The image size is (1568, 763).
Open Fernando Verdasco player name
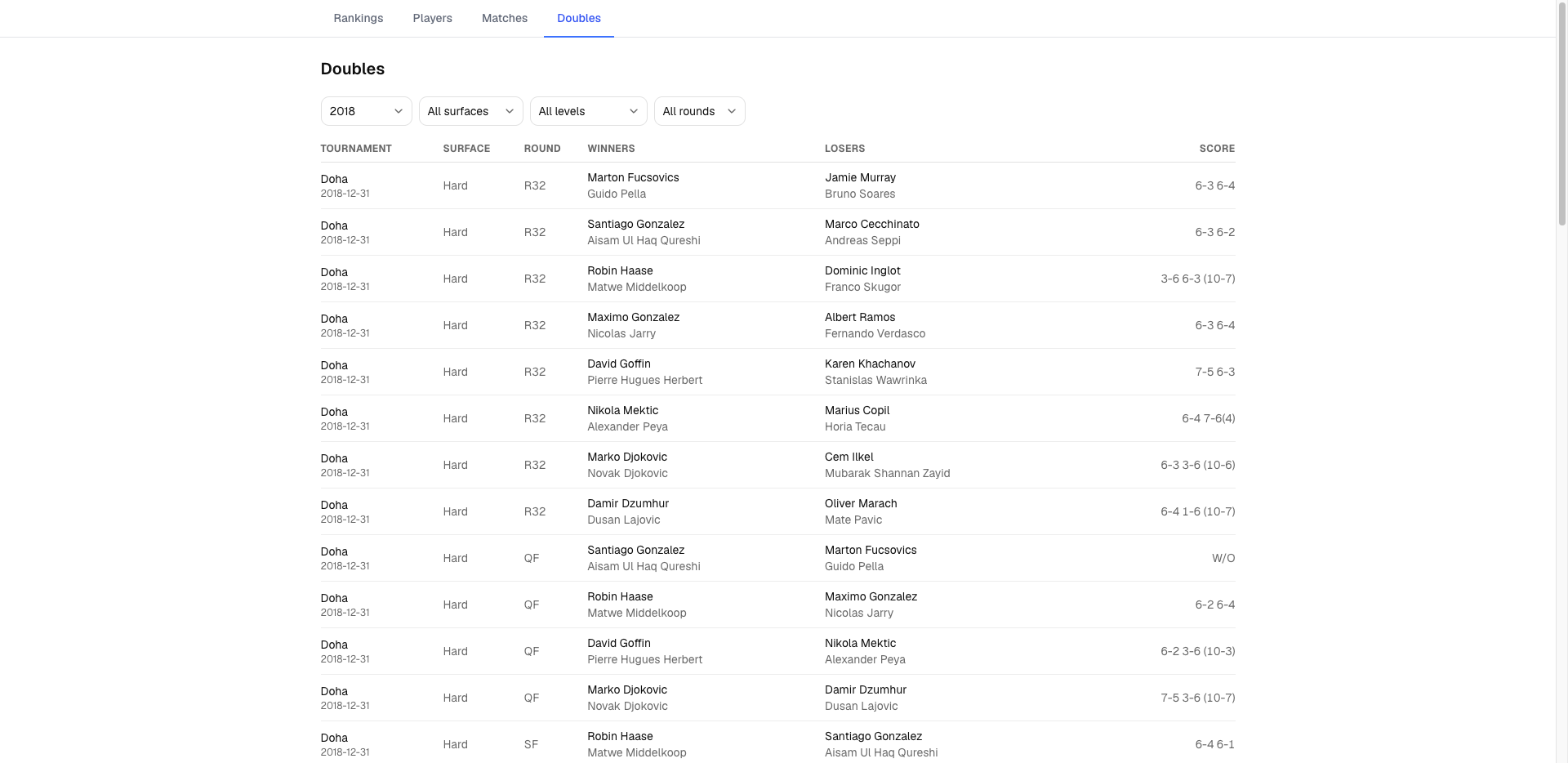875,333
